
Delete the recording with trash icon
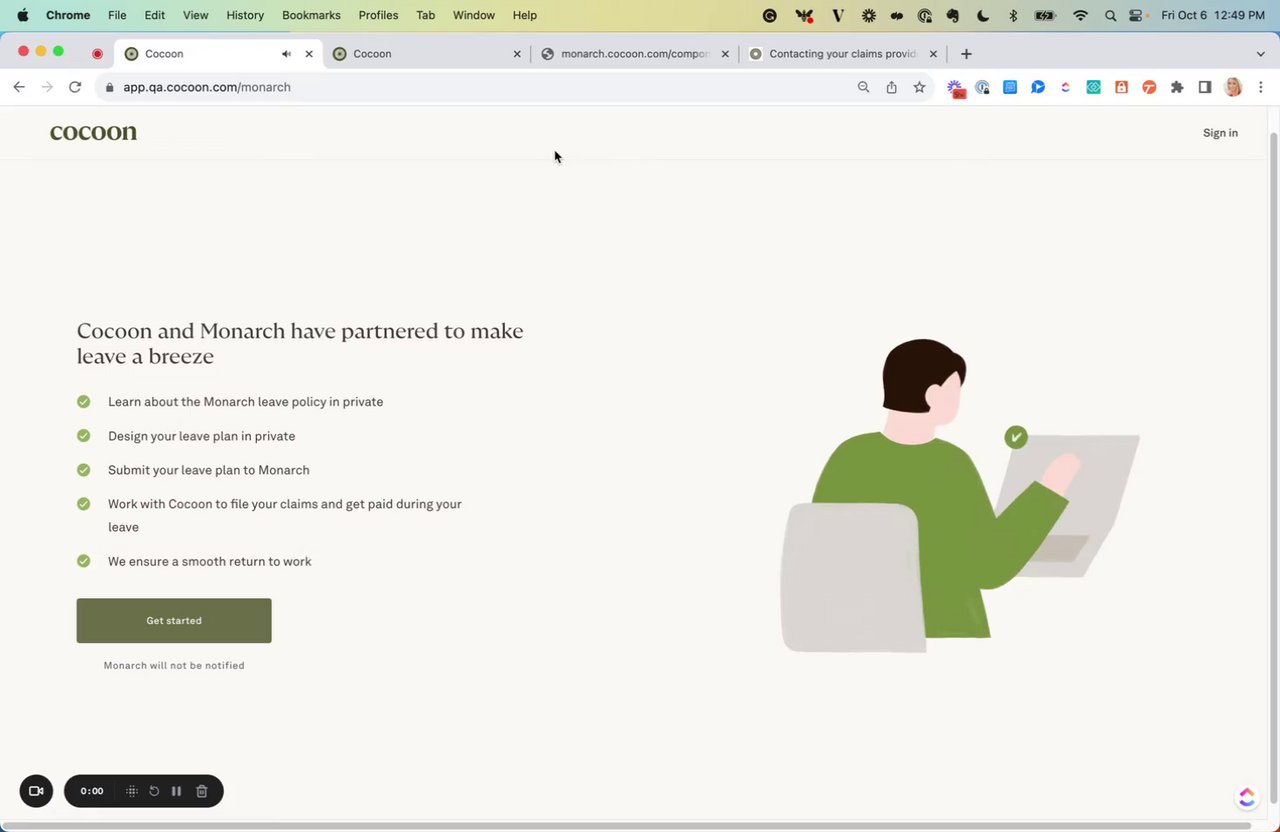(201, 791)
